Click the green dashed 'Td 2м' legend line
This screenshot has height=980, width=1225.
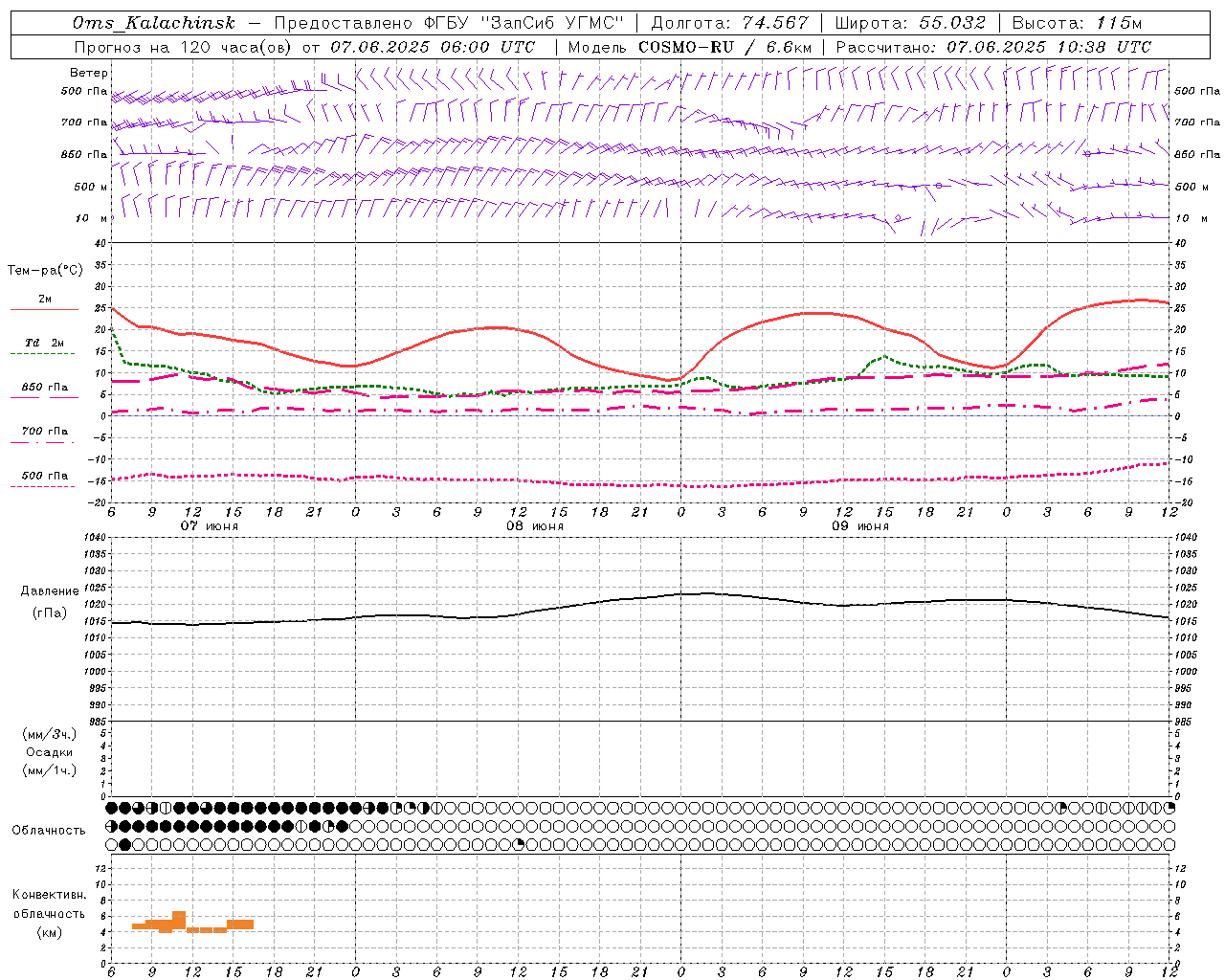(x=42, y=354)
